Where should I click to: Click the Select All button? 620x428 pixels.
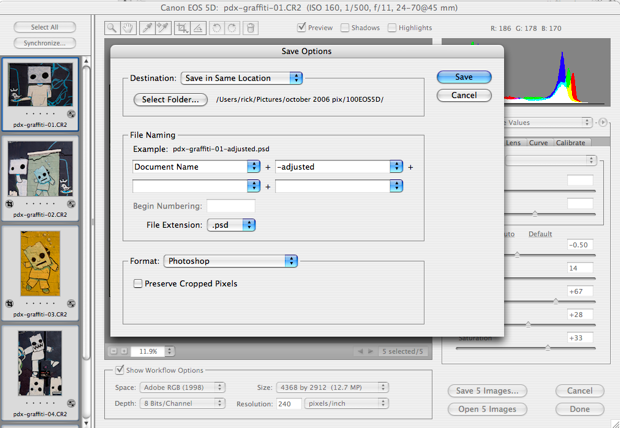tap(45, 27)
